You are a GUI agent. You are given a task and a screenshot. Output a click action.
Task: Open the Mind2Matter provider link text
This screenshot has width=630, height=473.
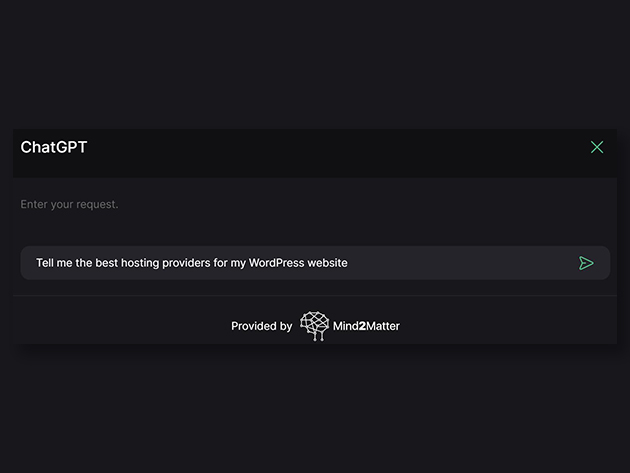366,326
